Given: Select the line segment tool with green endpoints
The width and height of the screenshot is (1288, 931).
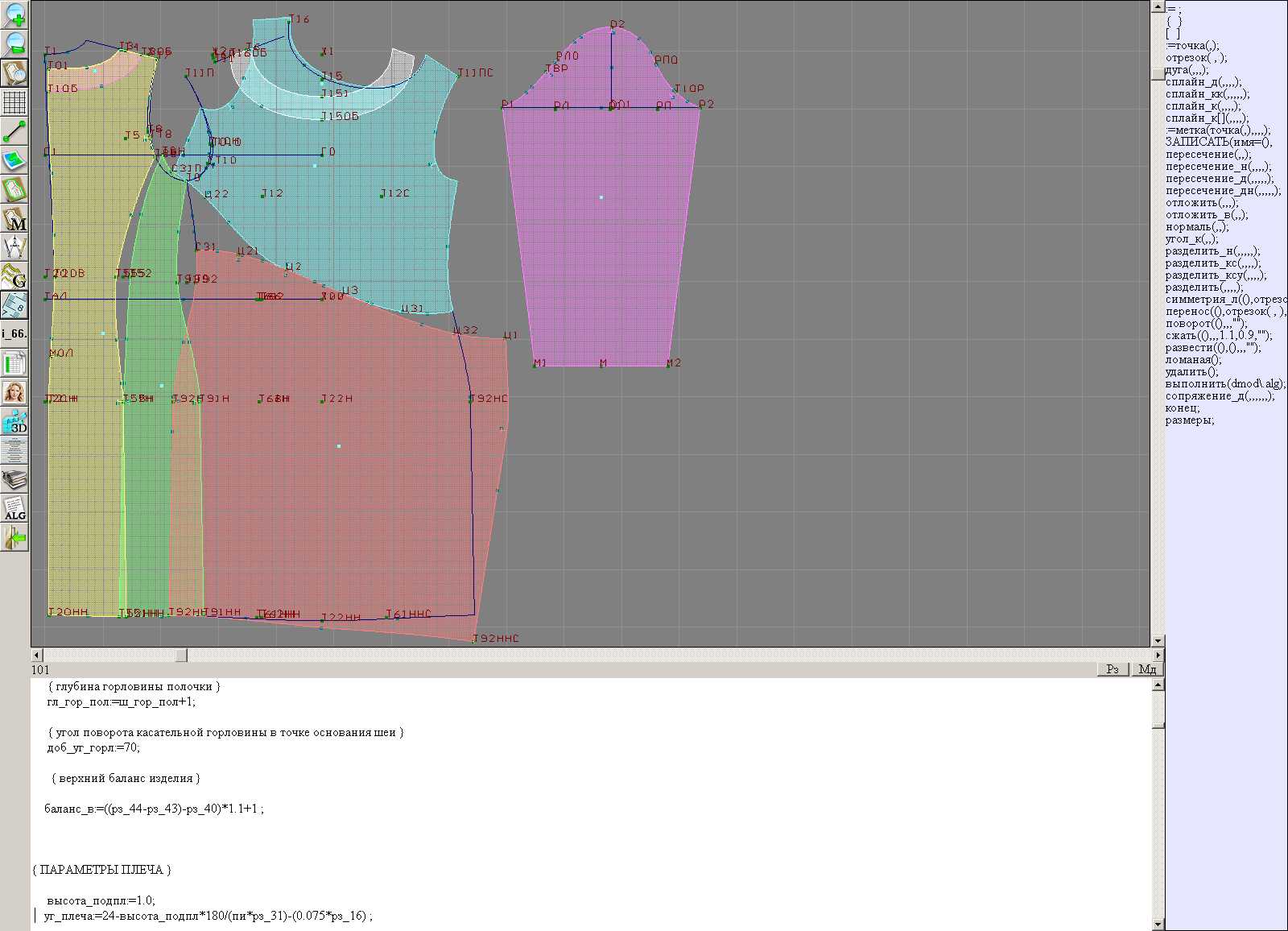Looking at the screenshot, I should coord(14,131).
